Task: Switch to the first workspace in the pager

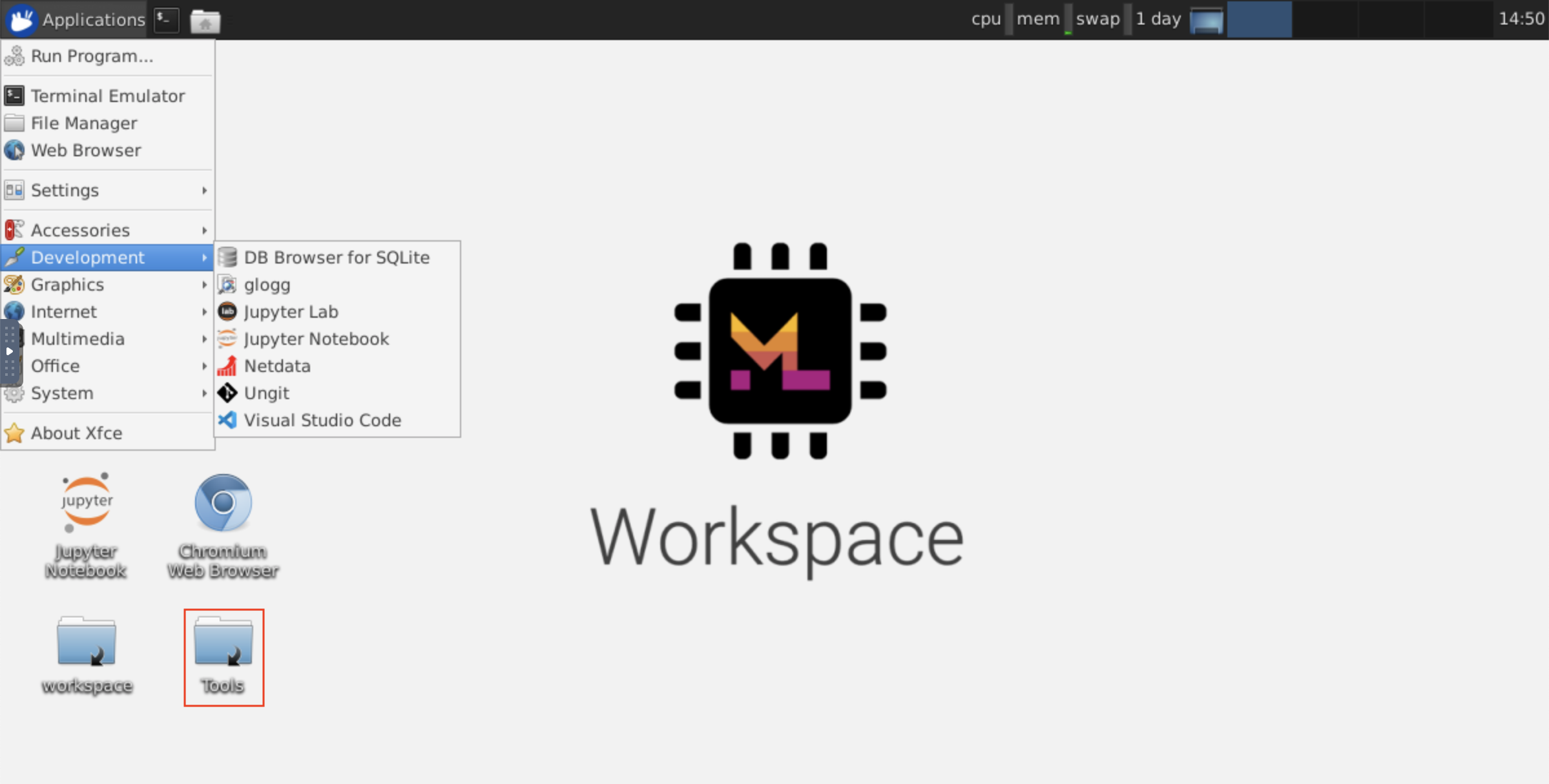Action: [x=1259, y=20]
